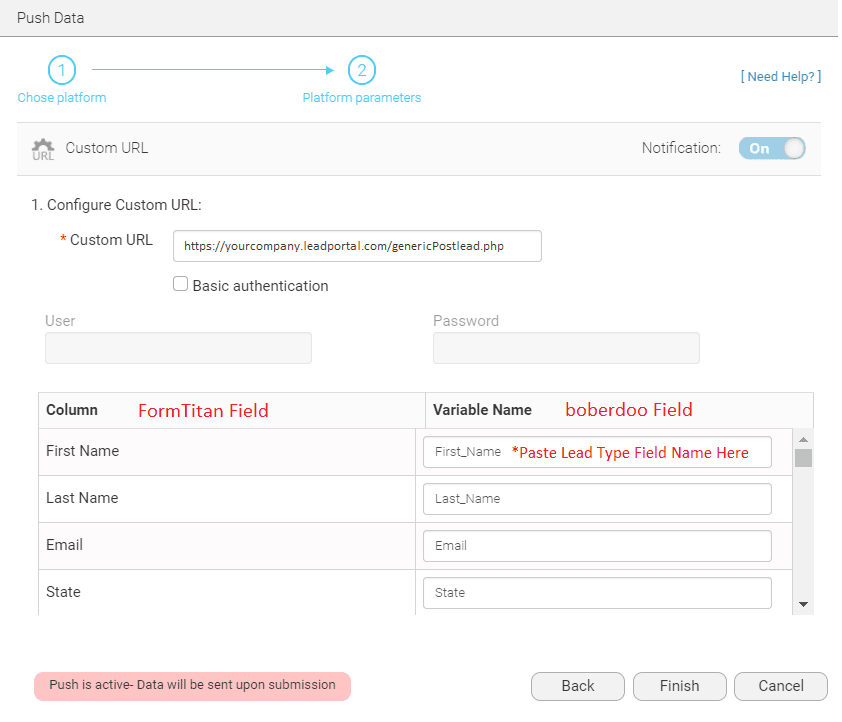Screen dimensions: 842x722
Task: Click the Variable Name header cell
Action: 620,410
